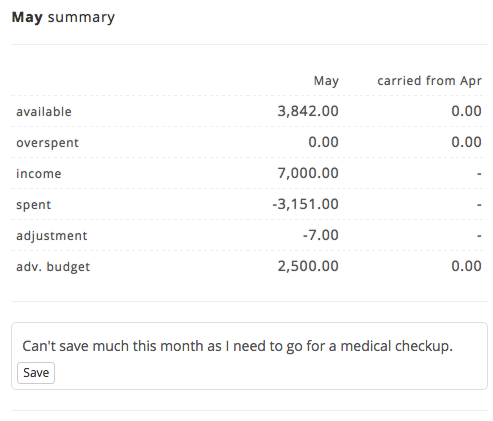Viewport: 493px width, 421px height.
Task: Click the 'adjustment' row label
Action: tap(52, 236)
